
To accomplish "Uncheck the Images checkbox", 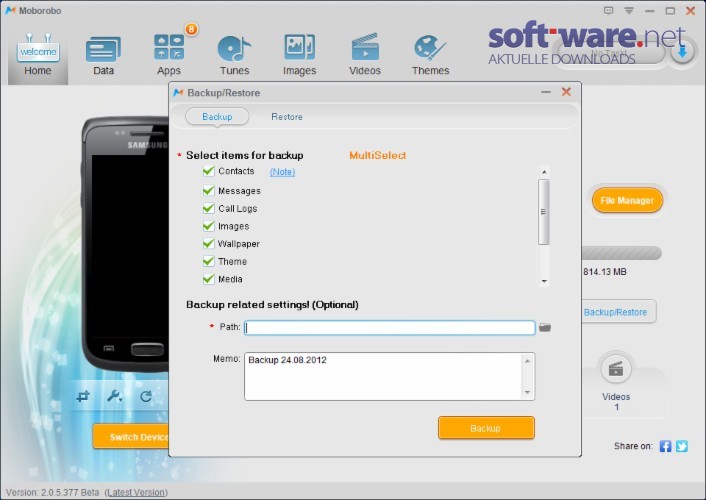I will [208, 226].
